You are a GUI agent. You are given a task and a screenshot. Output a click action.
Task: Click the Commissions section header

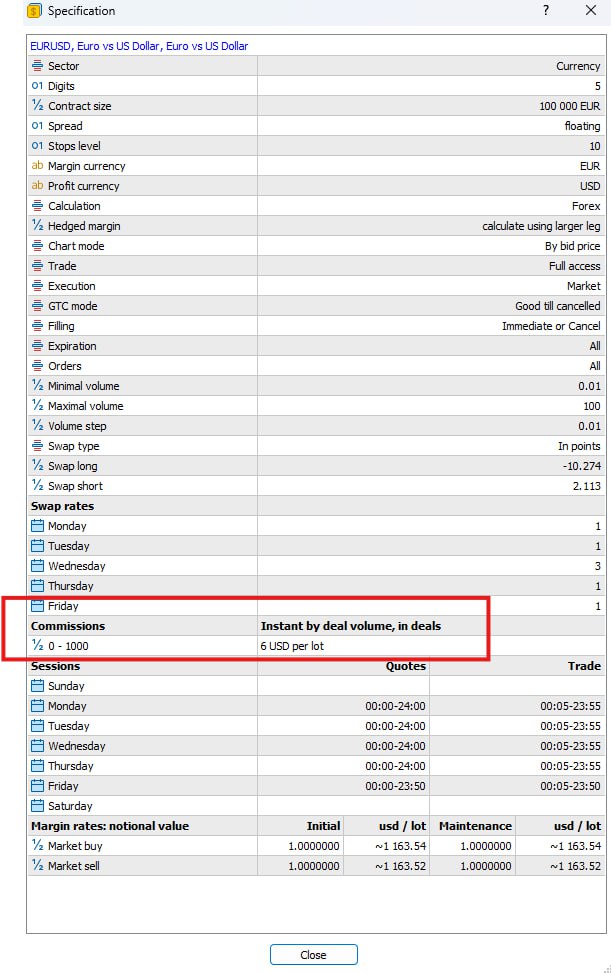(68, 626)
